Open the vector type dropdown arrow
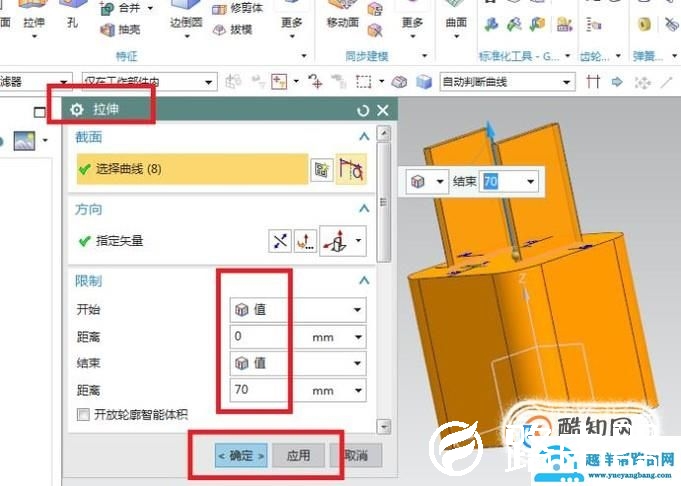 358,240
